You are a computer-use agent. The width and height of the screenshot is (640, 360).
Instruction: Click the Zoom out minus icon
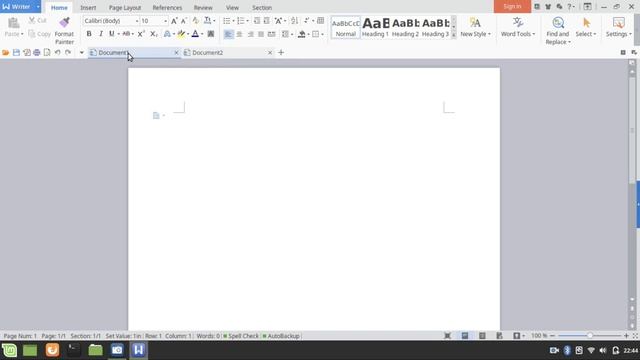tap(553, 336)
